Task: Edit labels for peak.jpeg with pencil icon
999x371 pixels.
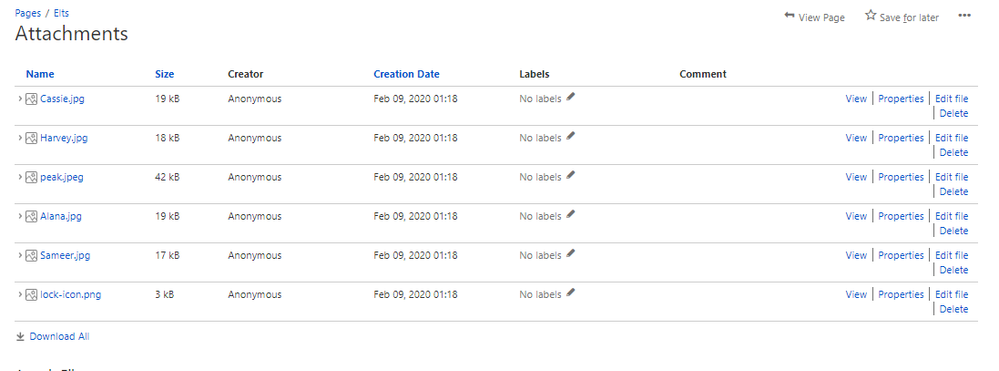Action: click(x=570, y=175)
